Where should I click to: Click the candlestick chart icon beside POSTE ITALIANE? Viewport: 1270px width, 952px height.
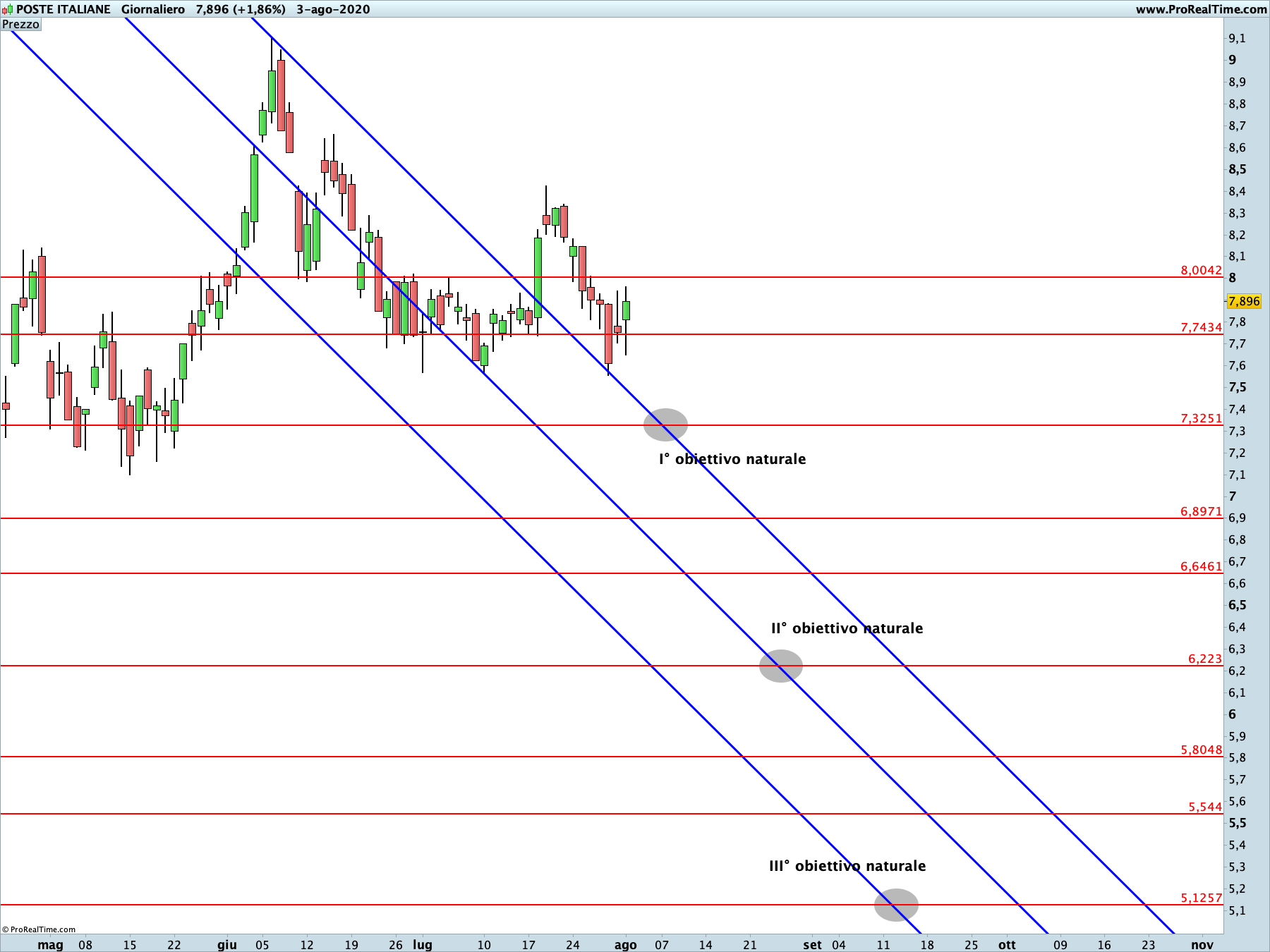click(7, 9)
